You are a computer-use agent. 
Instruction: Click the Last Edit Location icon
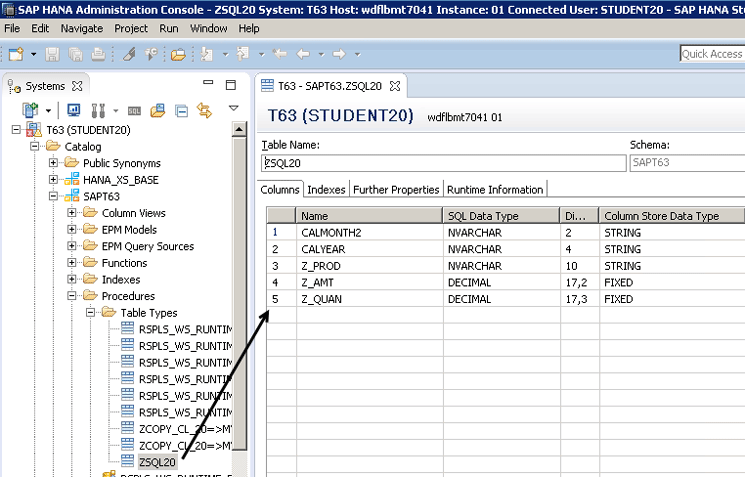[x=280, y=54]
